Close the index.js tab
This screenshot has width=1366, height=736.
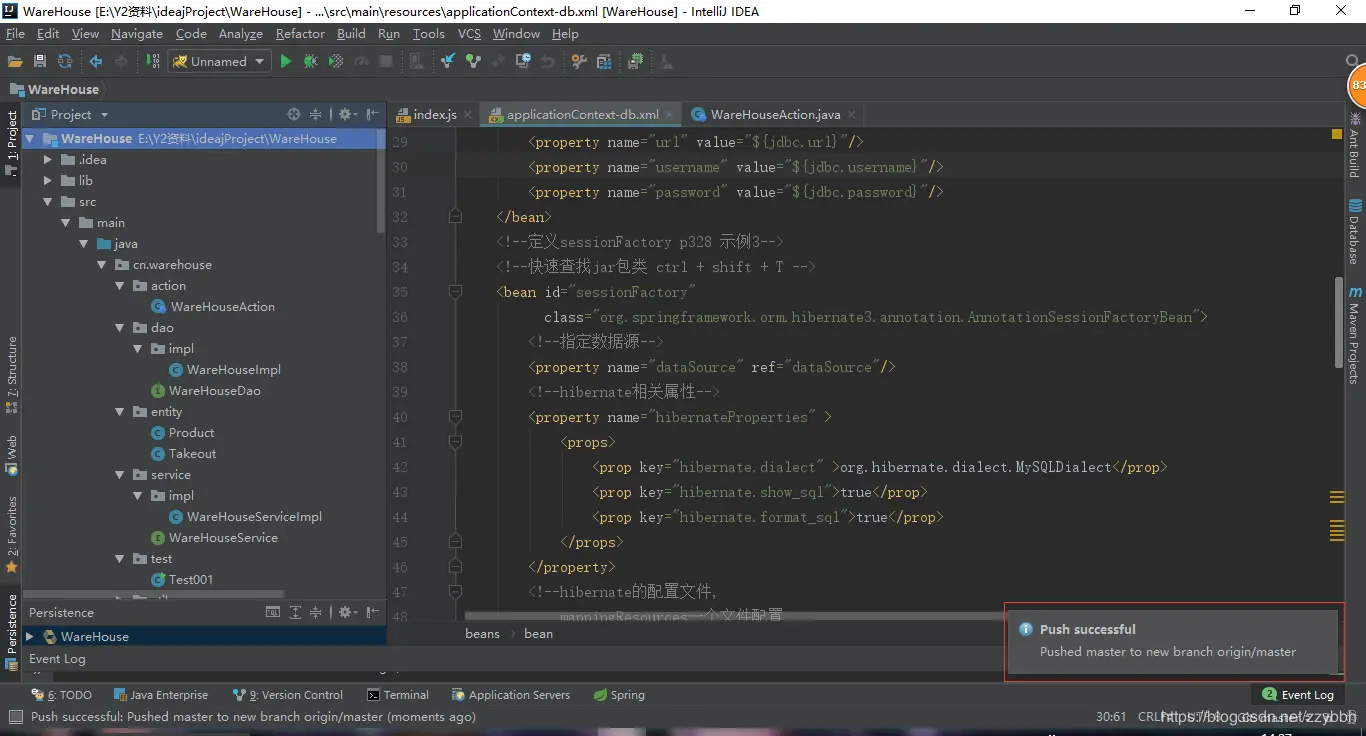pyautogui.click(x=467, y=114)
